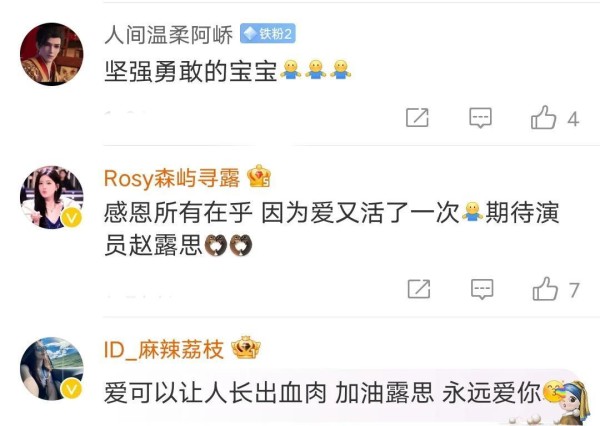Visit username link 人间温柔阿峤

pyautogui.click(x=168, y=35)
